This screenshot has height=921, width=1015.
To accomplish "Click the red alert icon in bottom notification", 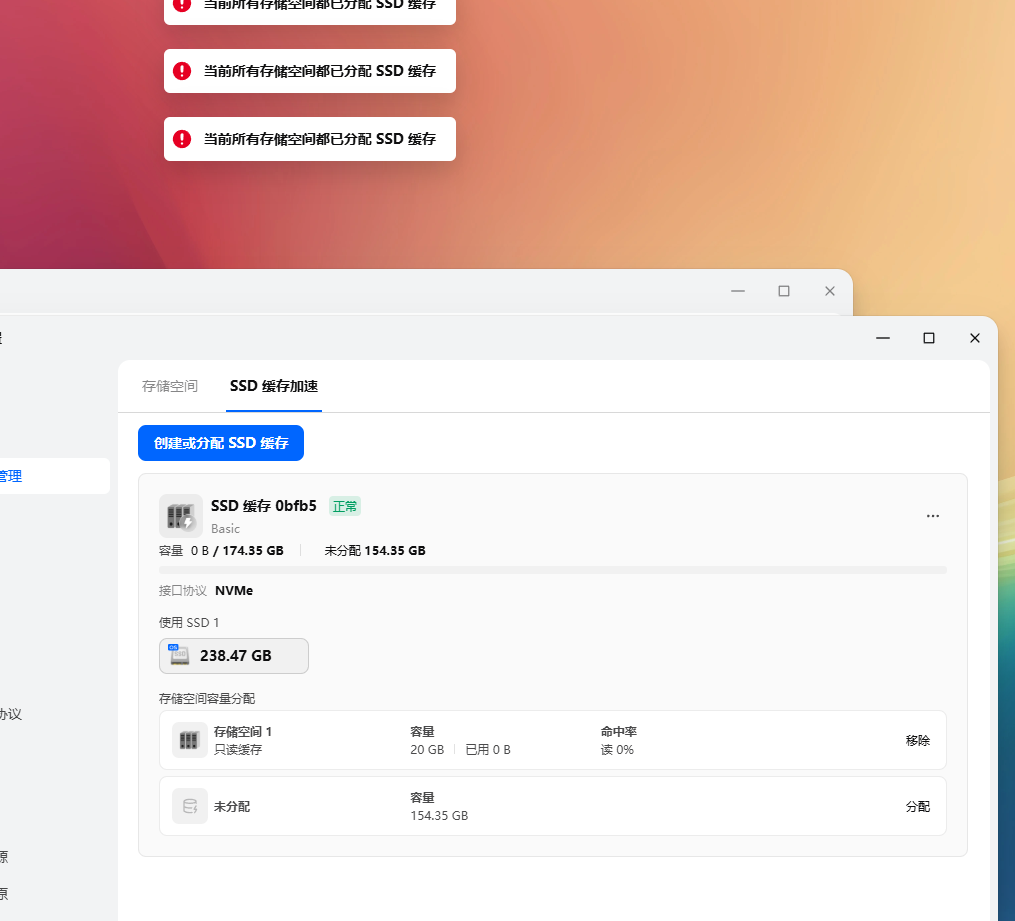I will [182, 139].
